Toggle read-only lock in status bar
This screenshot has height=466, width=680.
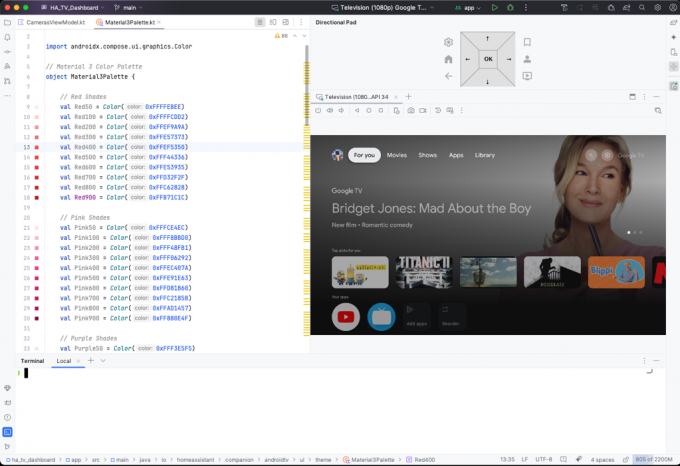point(625,459)
